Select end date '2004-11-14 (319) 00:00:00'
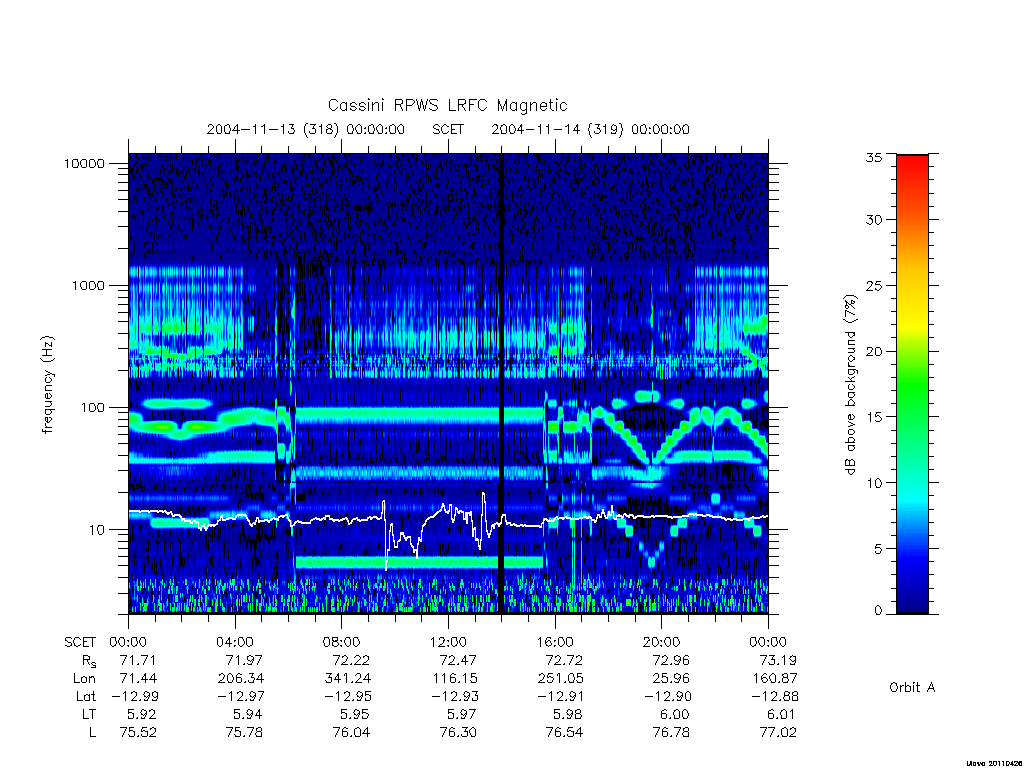The image size is (1024, 768). 590,129
